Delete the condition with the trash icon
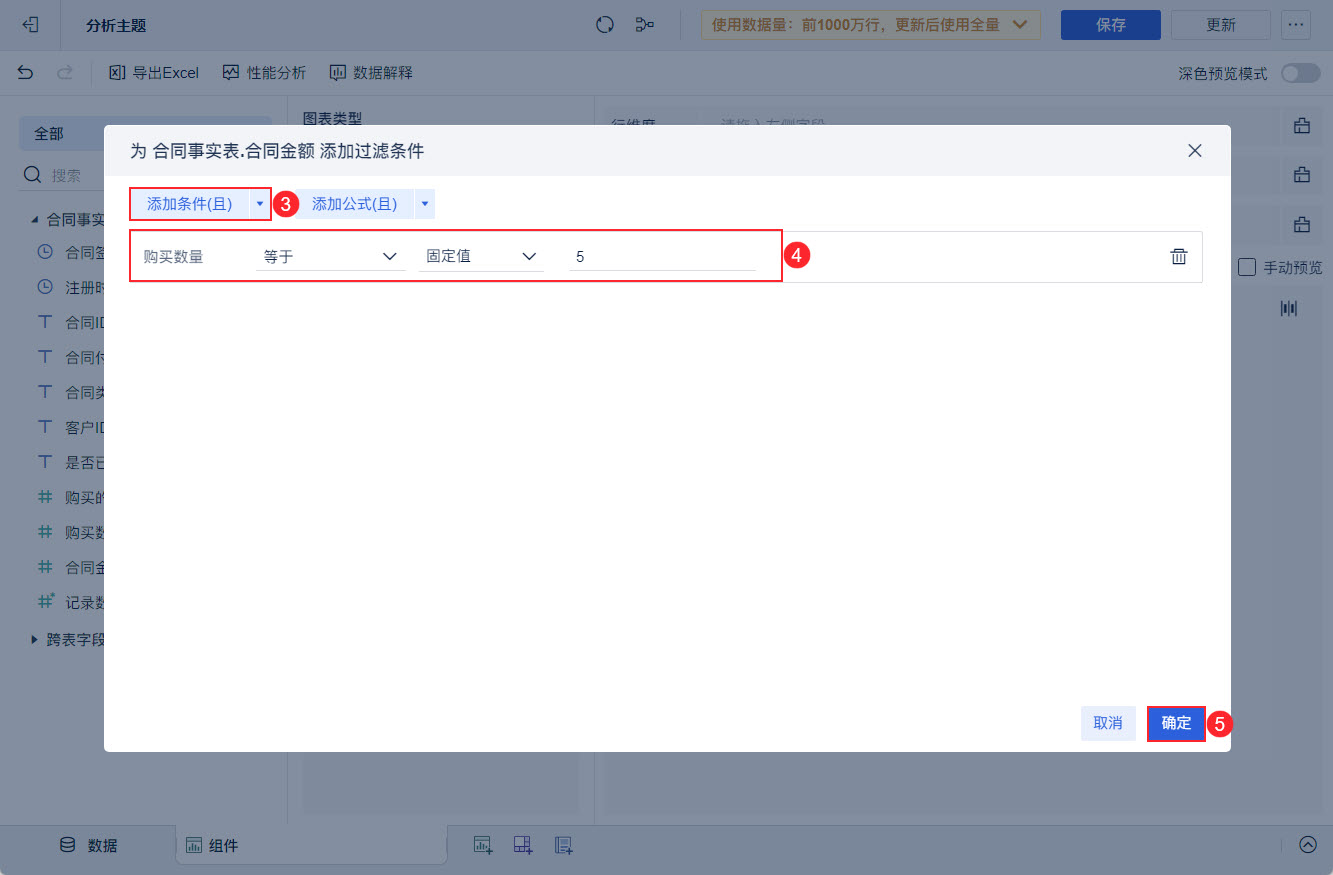Image resolution: width=1333 pixels, height=875 pixels. pyautogui.click(x=1179, y=256)
